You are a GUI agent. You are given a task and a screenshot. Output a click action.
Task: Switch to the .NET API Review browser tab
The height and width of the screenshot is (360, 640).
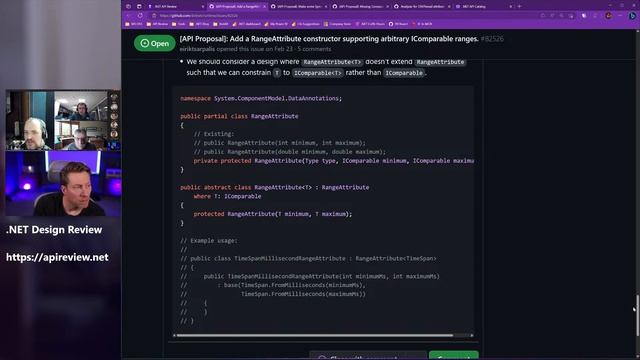point(176,7)
